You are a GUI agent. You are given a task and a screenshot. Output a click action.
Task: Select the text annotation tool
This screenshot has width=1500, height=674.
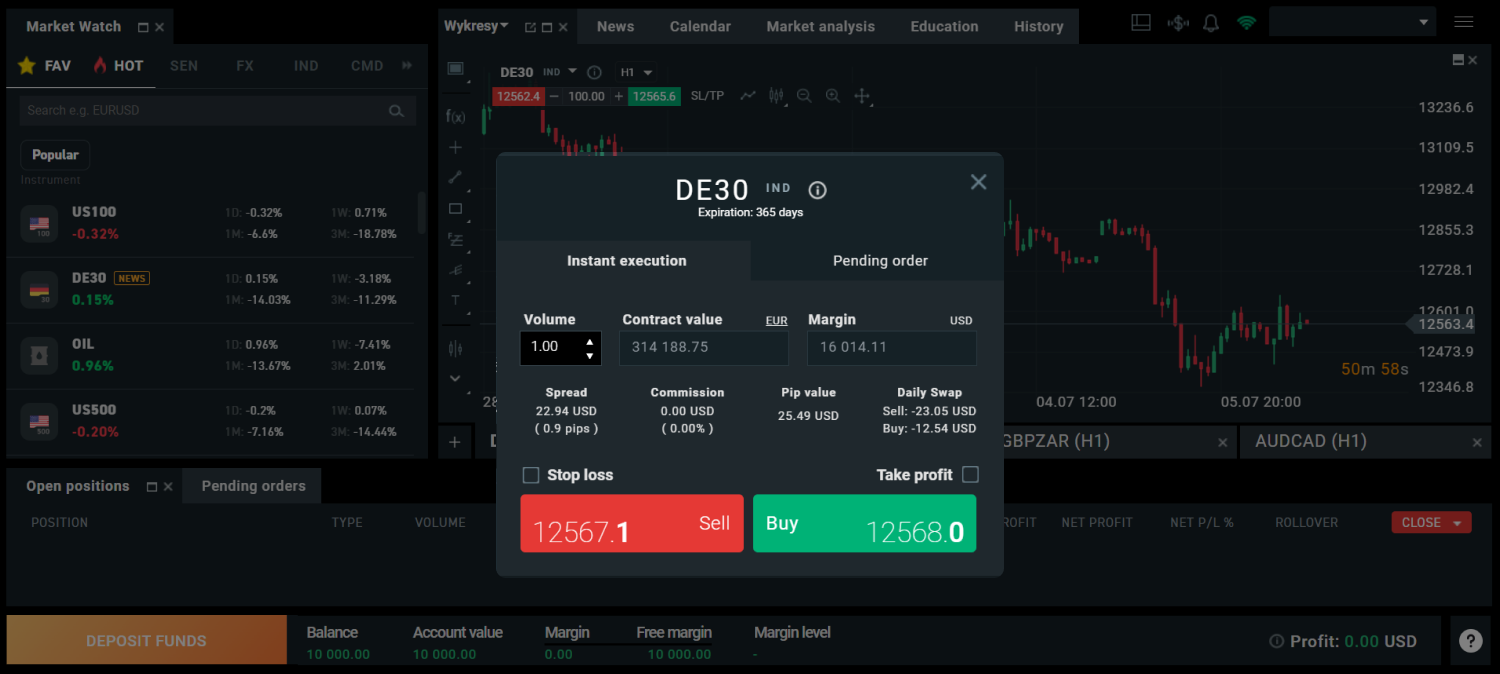[456, 300]
